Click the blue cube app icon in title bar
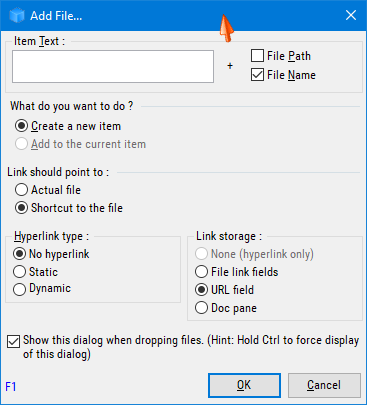The height and width of the screenshot is (405, 367). coord(17,16)
